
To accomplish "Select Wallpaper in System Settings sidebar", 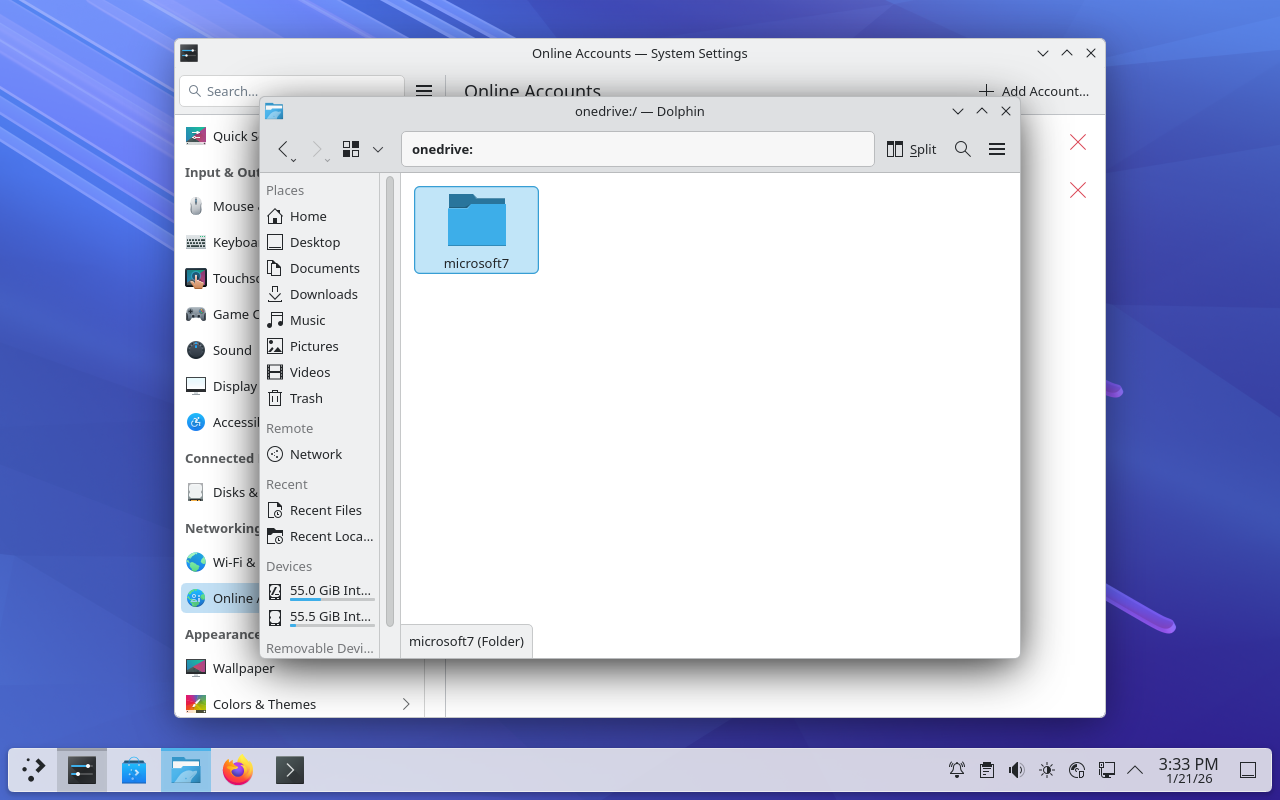I will pyautogui.click(x=243, y=668).
